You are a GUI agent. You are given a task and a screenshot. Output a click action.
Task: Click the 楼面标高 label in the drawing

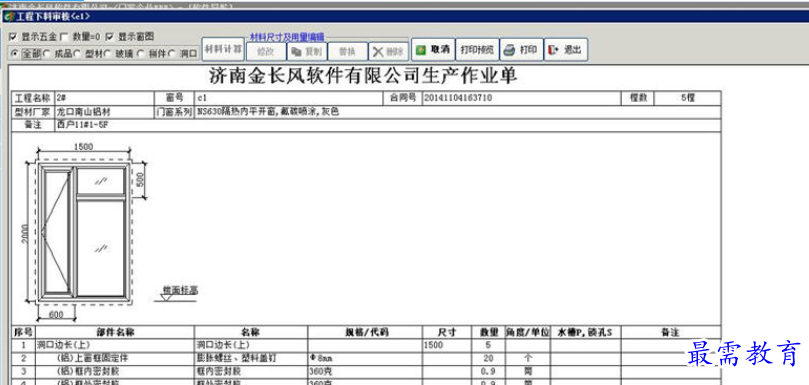[180, 291]
